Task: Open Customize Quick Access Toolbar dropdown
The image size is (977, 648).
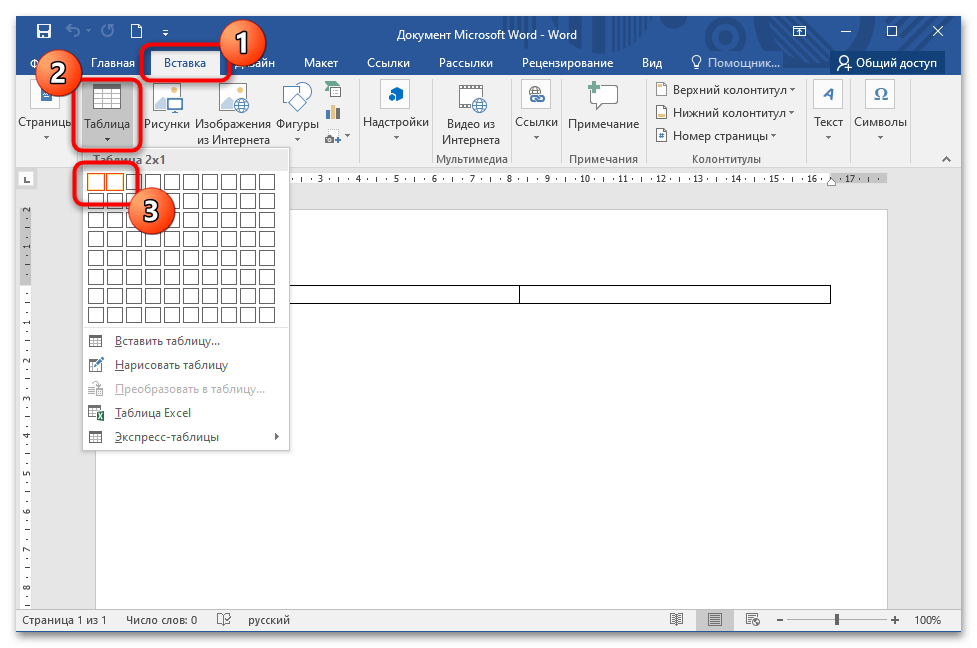Action: [x=165, y=32]
